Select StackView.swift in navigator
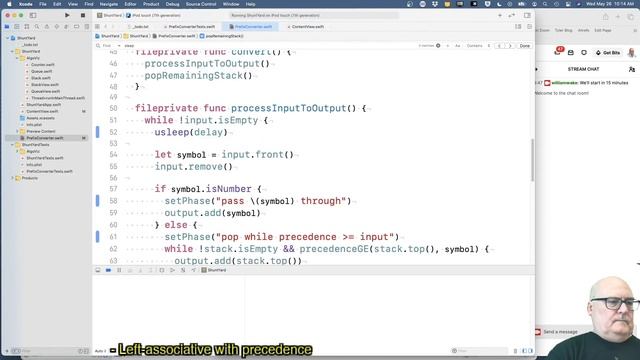 [44, 85]
